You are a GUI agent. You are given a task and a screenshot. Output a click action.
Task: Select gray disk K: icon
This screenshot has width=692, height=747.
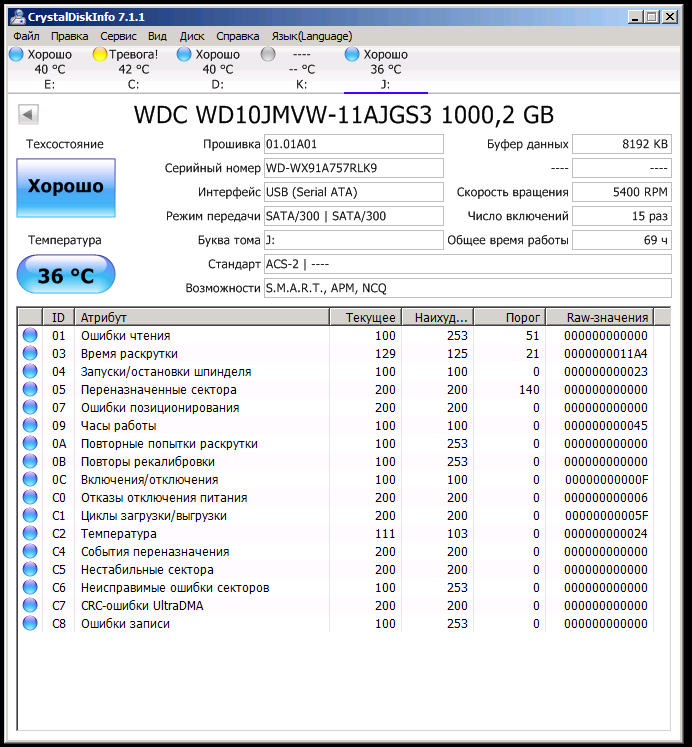[x=268, y=54]
